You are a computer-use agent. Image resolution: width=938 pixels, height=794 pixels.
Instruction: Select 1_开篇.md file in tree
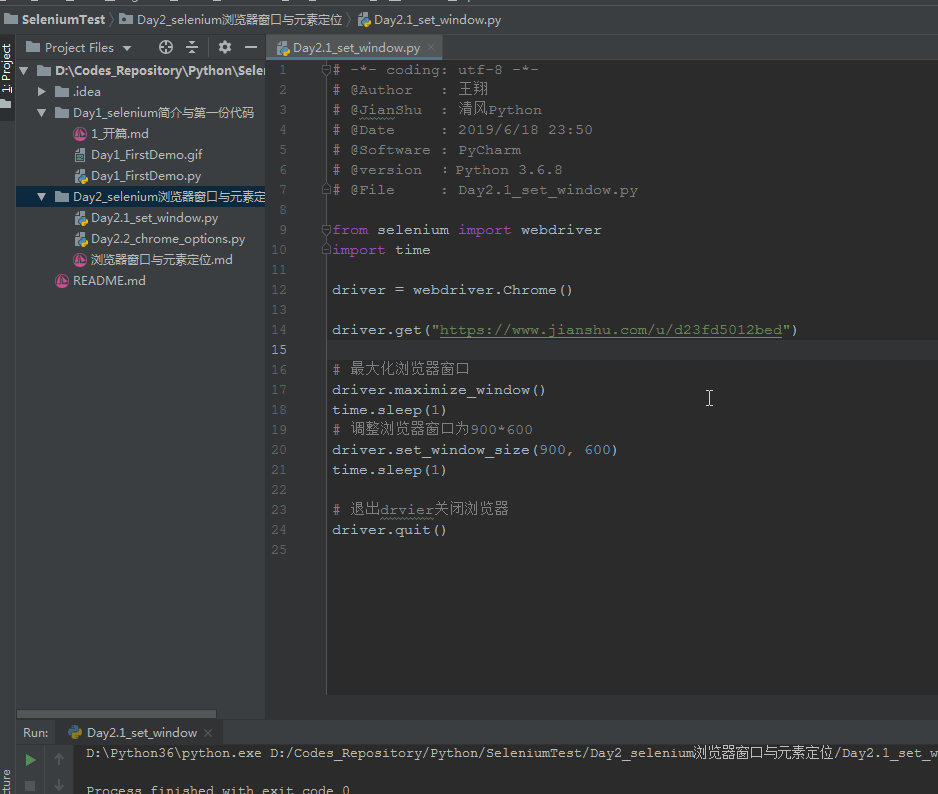(120, 133)
